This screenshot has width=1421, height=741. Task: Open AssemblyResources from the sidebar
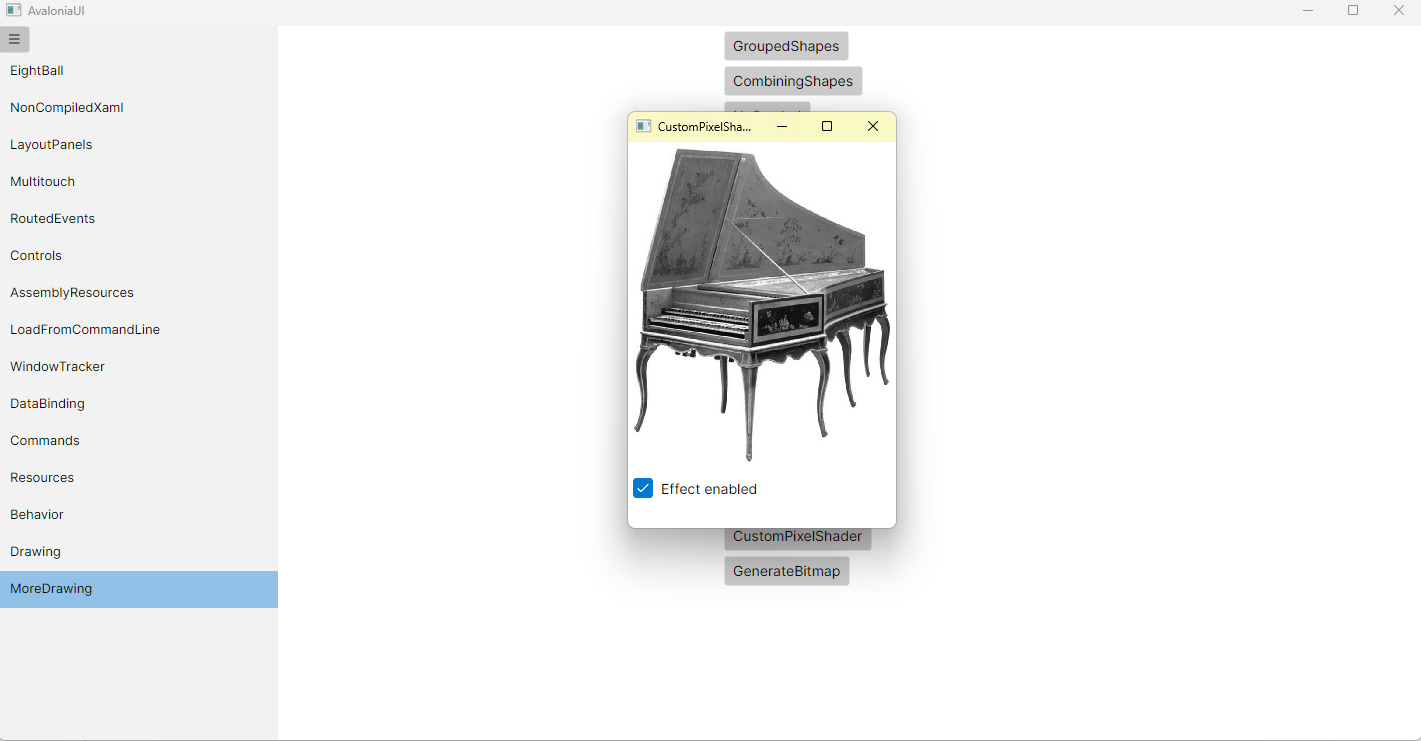click(139, 293)
